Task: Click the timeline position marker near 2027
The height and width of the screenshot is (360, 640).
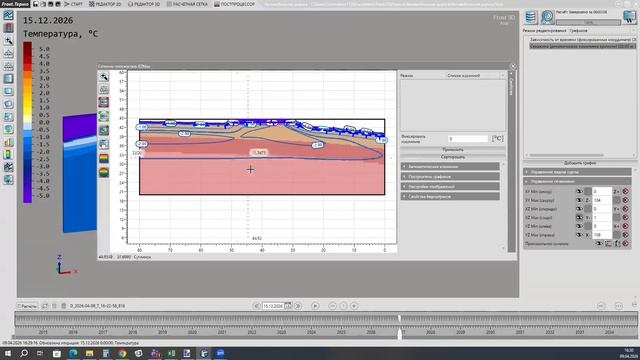Action: coord(400,327)
